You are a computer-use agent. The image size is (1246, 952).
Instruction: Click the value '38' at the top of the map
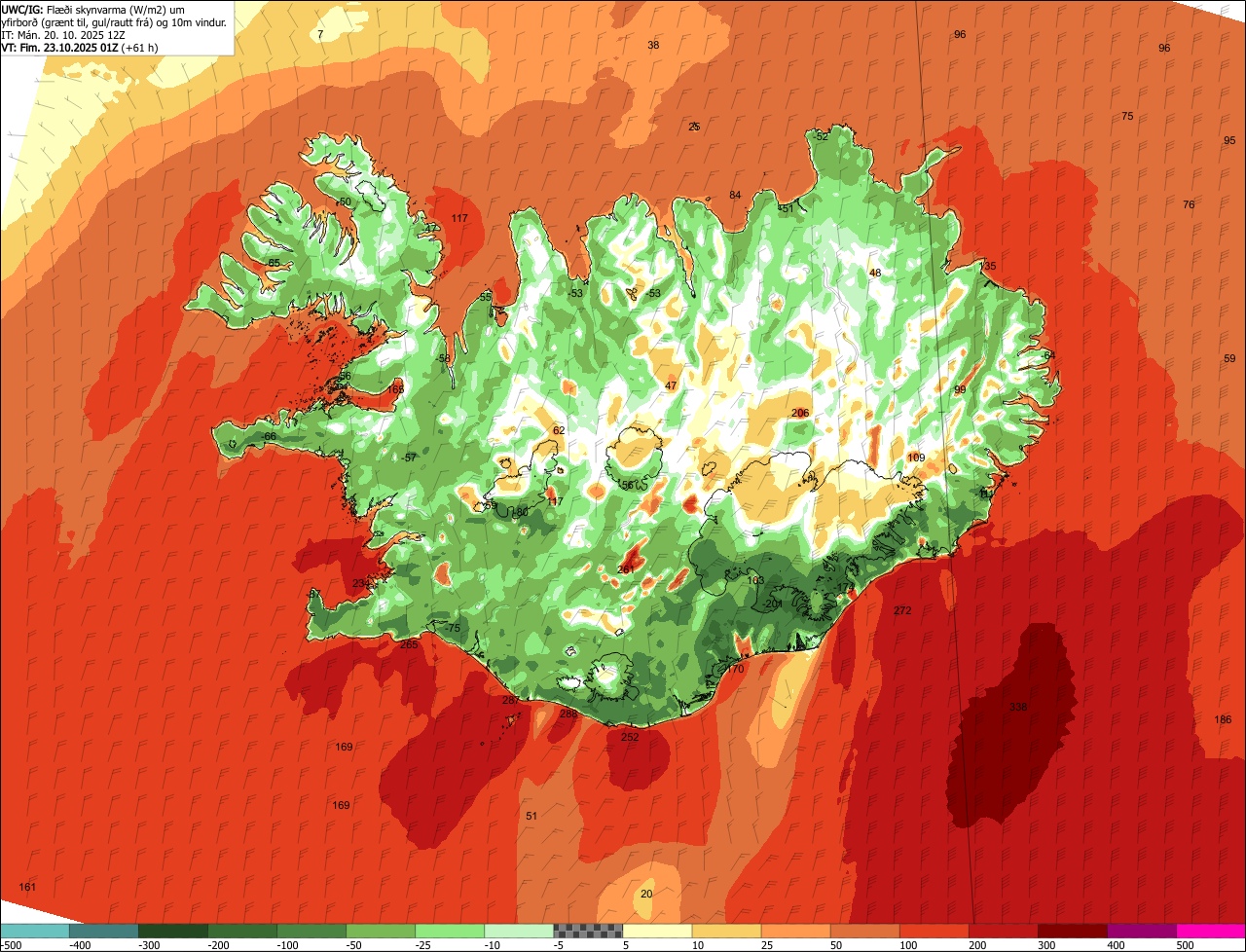pyautogui.click(x=653, y=45)
